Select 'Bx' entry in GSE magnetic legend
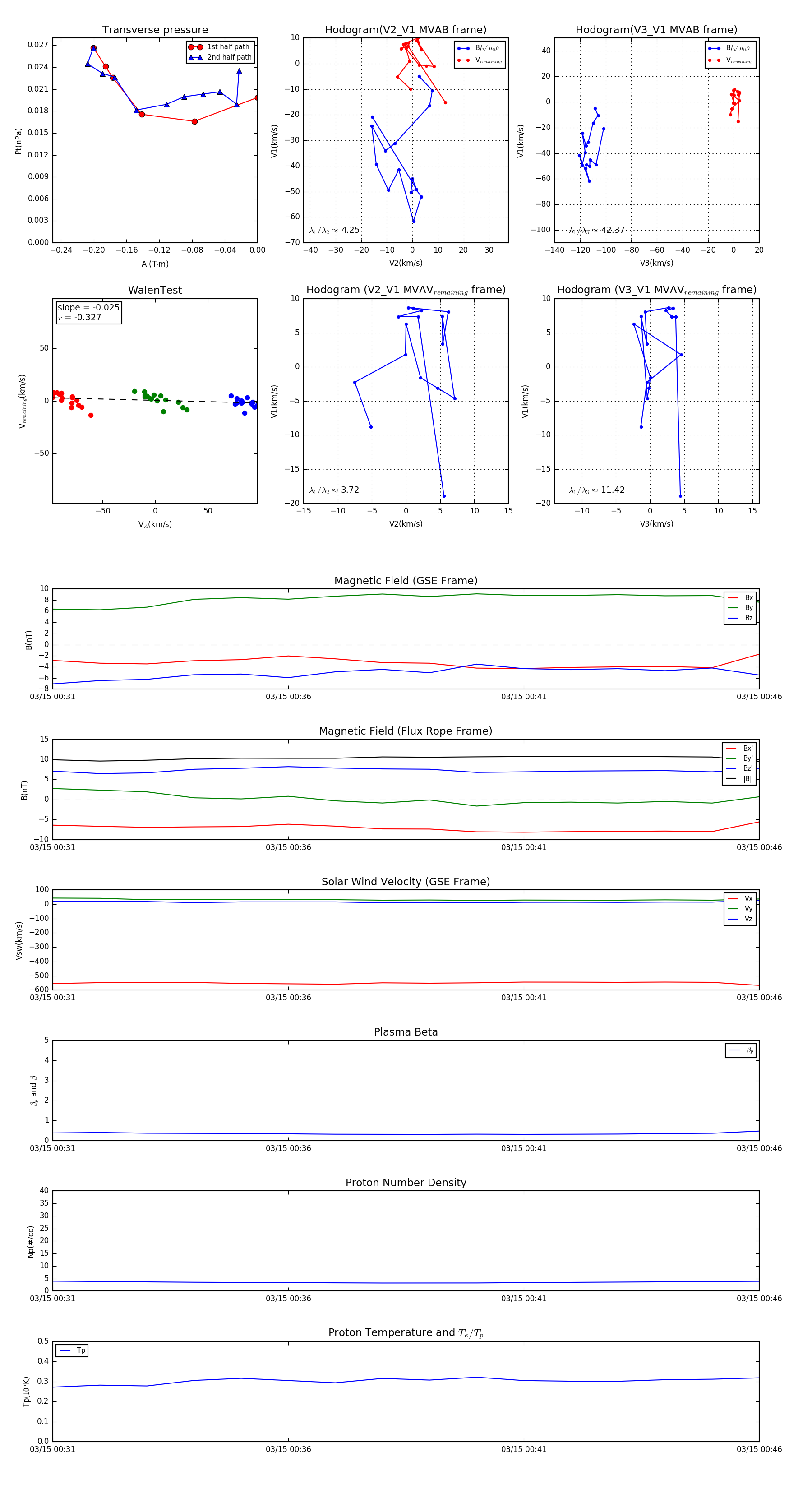 (740, 598)
